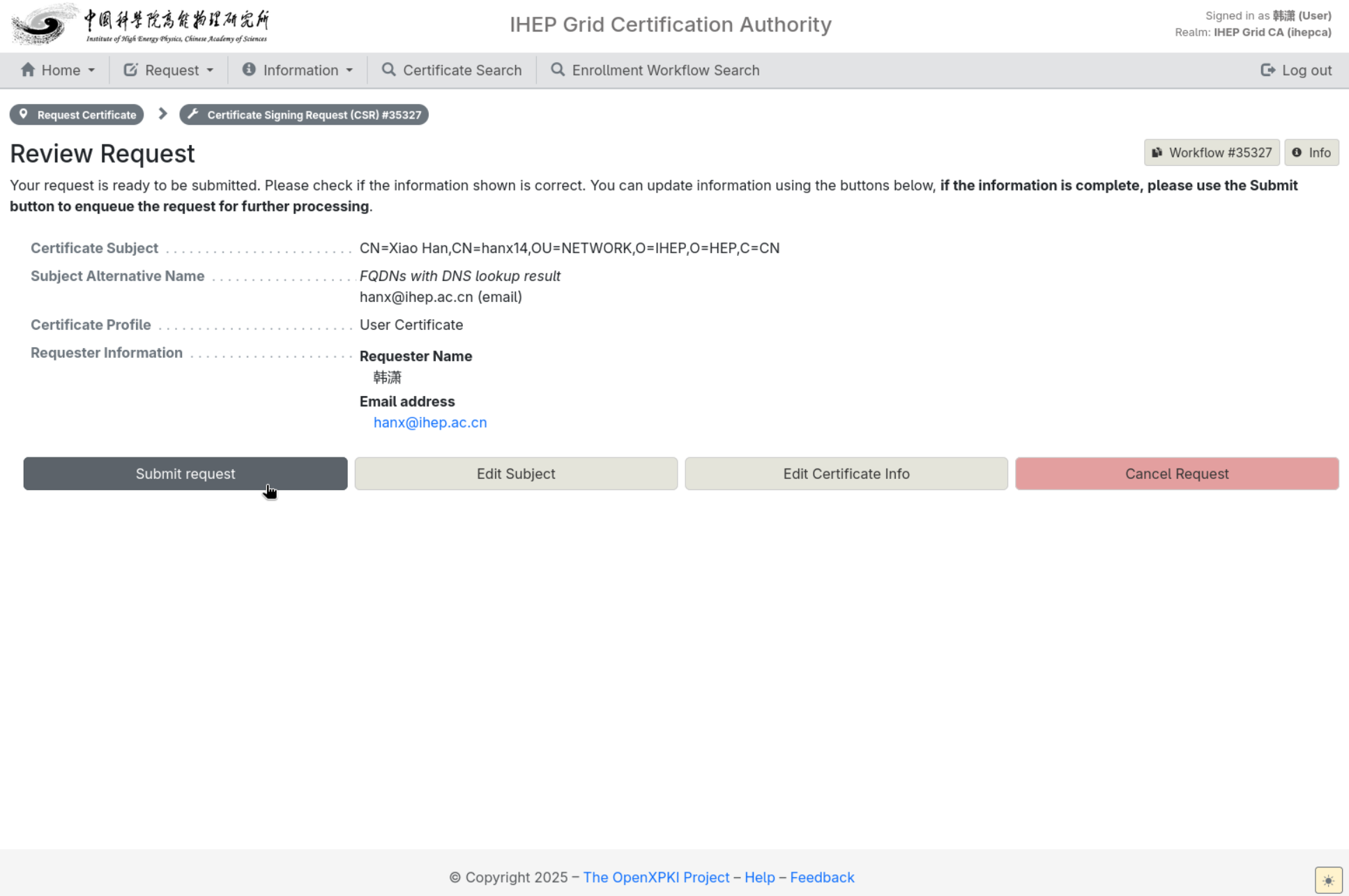Open Workflow #35327 details

pyautogui.click(x=1212, y=153)
